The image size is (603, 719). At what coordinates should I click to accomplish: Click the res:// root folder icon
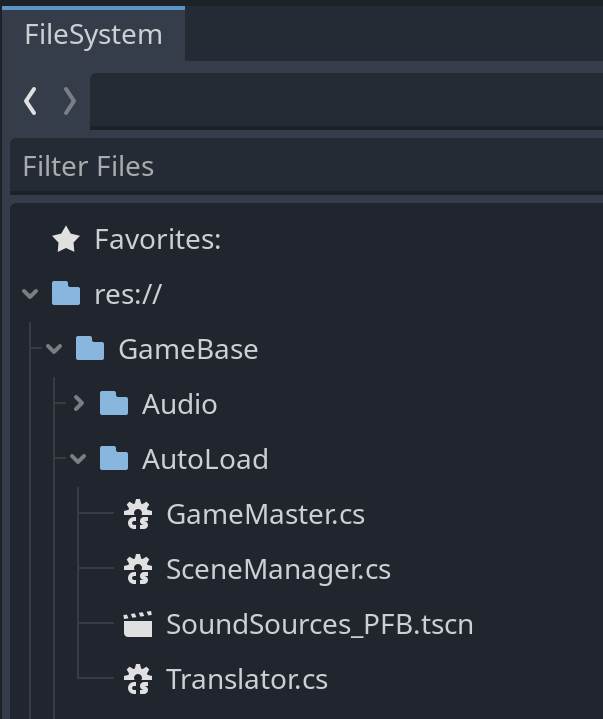66,294
